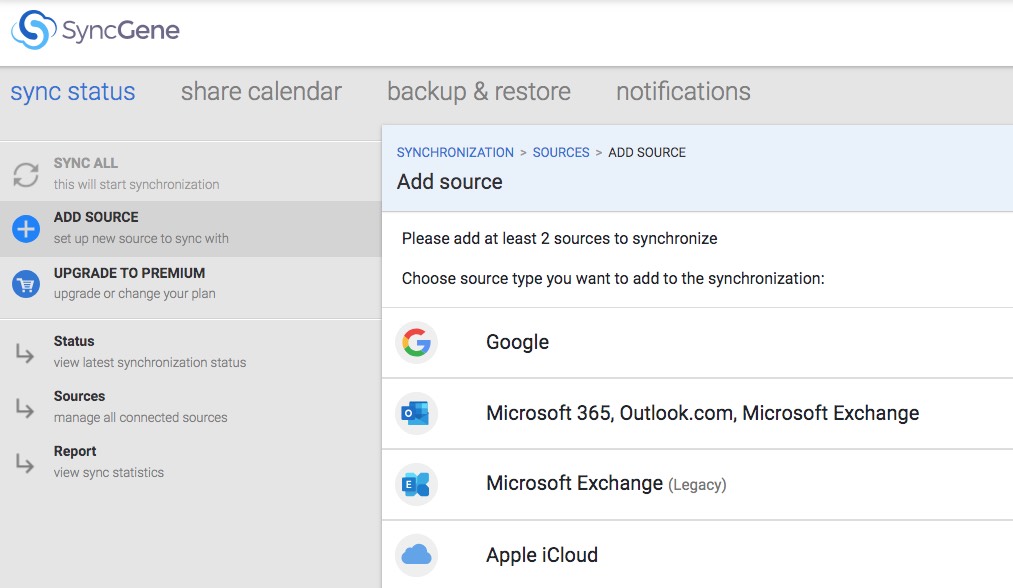
Task: Click the arrow icon beside Status
Action: pos(25,353)
